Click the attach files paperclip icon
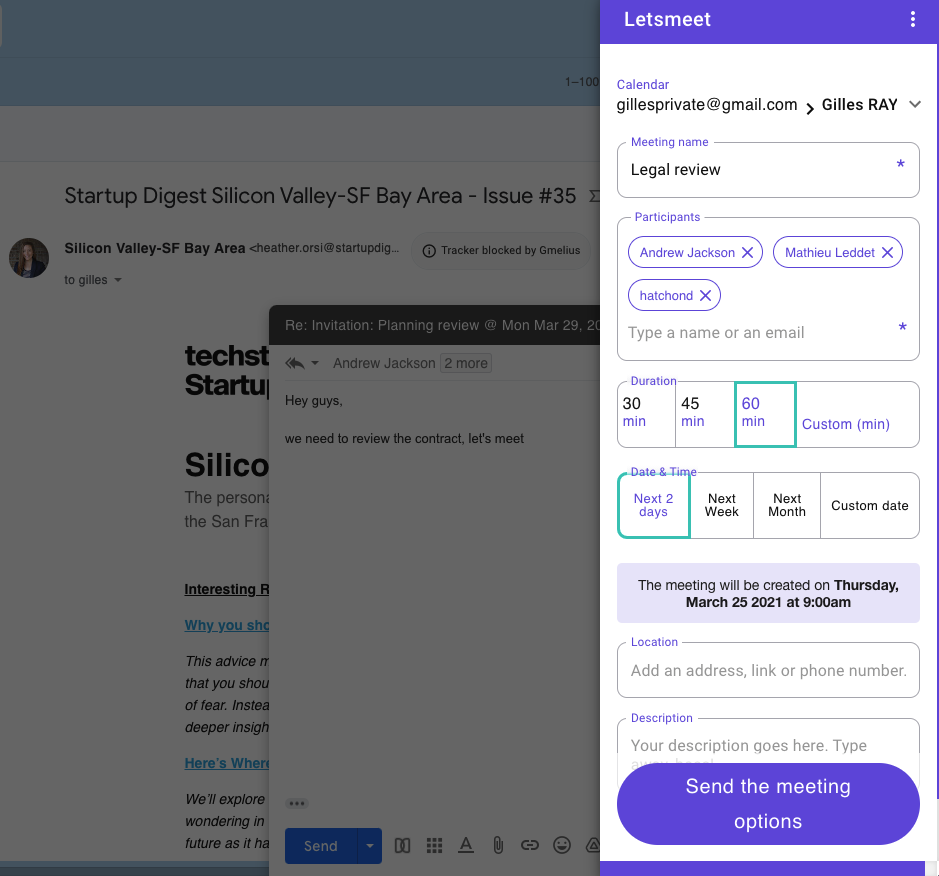The width and height of the screenshot is (939, 876). point(498,846)
